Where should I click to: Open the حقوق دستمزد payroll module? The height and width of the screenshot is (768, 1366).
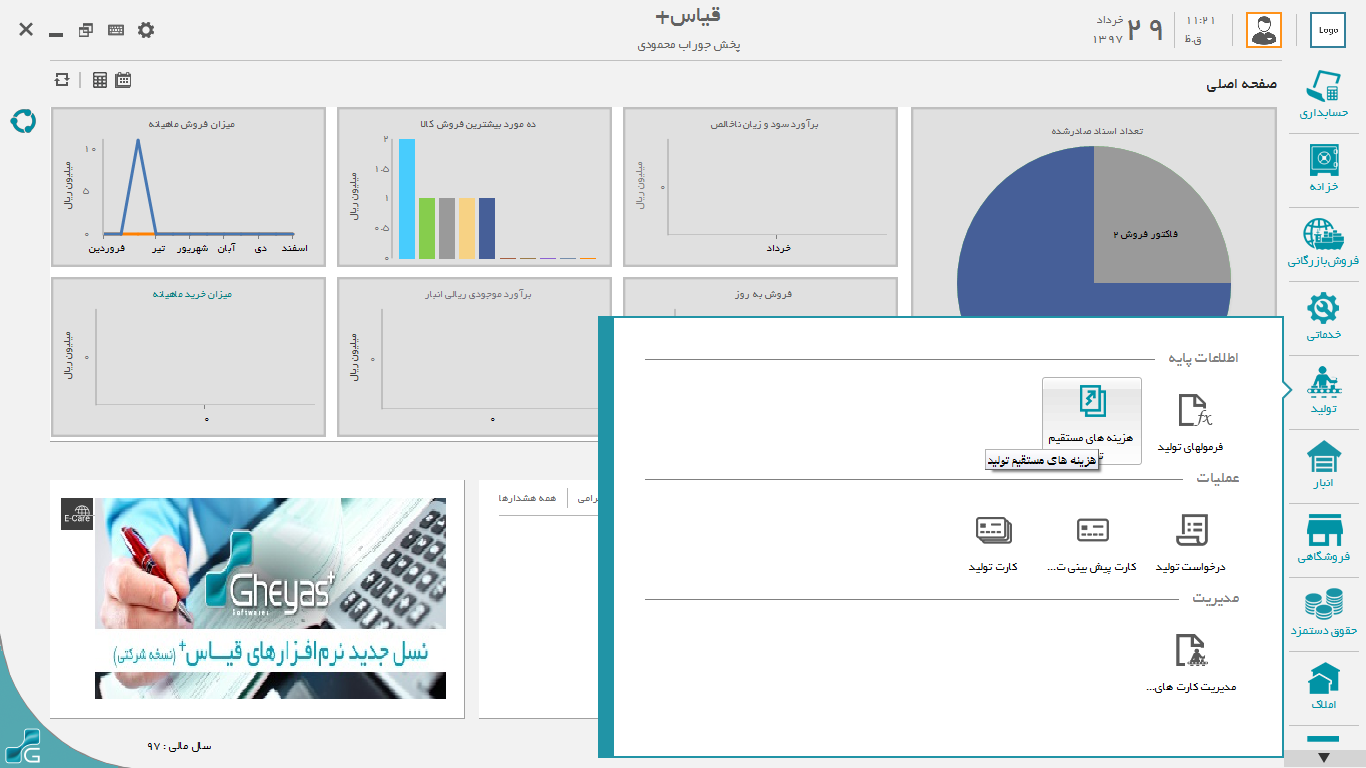click(x=1325, y=613)
